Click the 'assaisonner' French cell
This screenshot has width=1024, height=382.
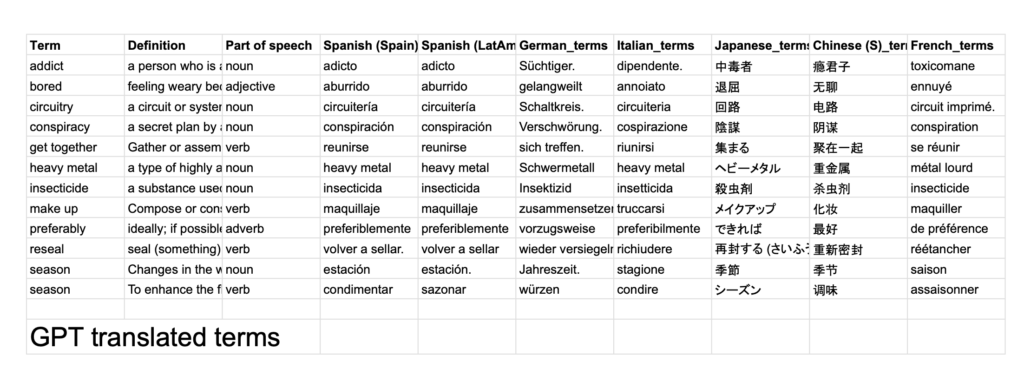(956, 289)
